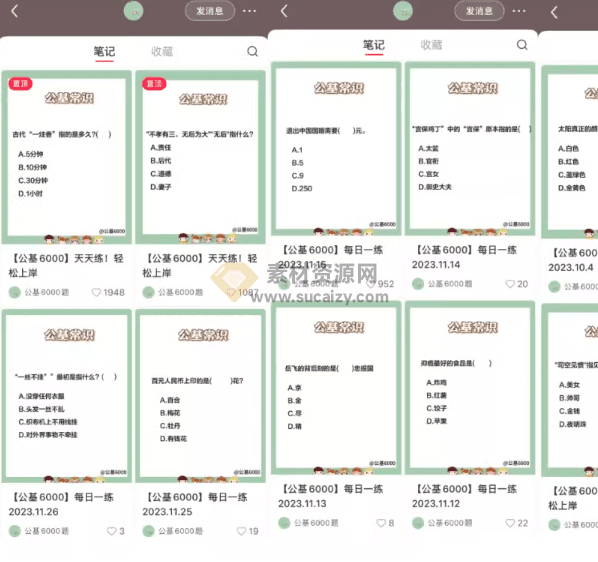Tap the back arrow on the left phone

[x=15, y=11]
